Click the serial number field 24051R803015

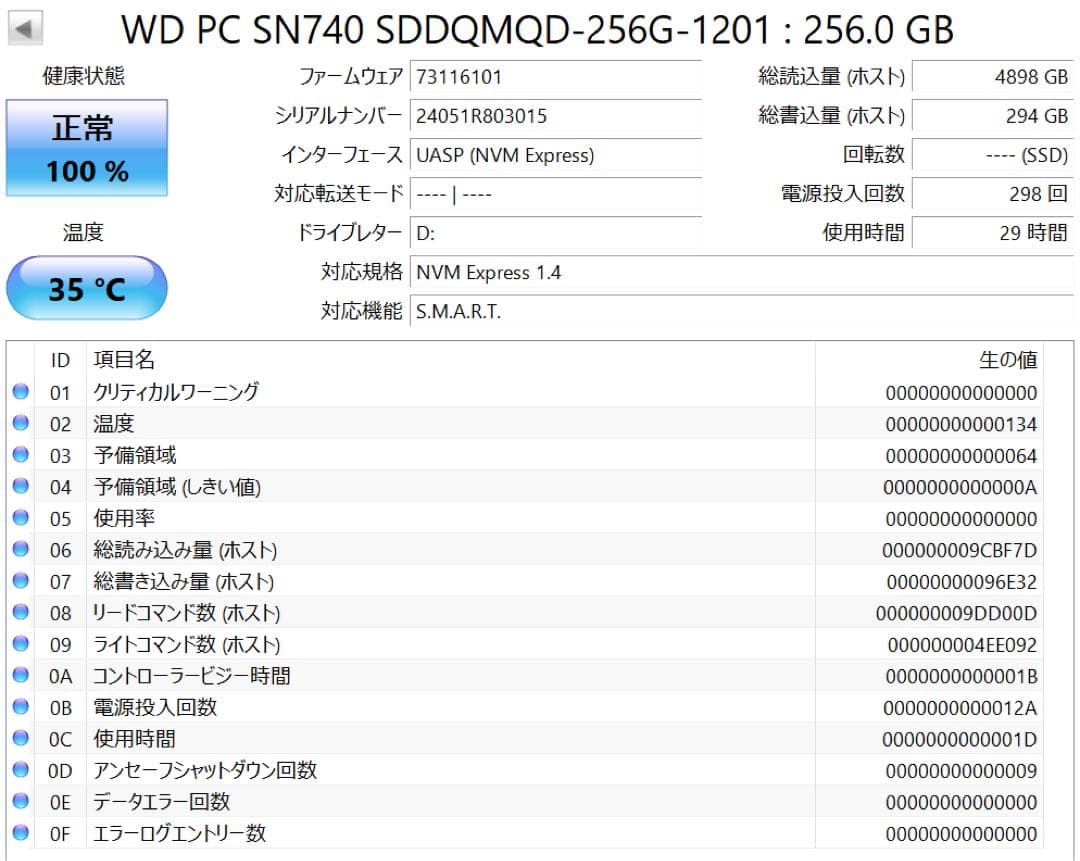[x=556, y=116]
